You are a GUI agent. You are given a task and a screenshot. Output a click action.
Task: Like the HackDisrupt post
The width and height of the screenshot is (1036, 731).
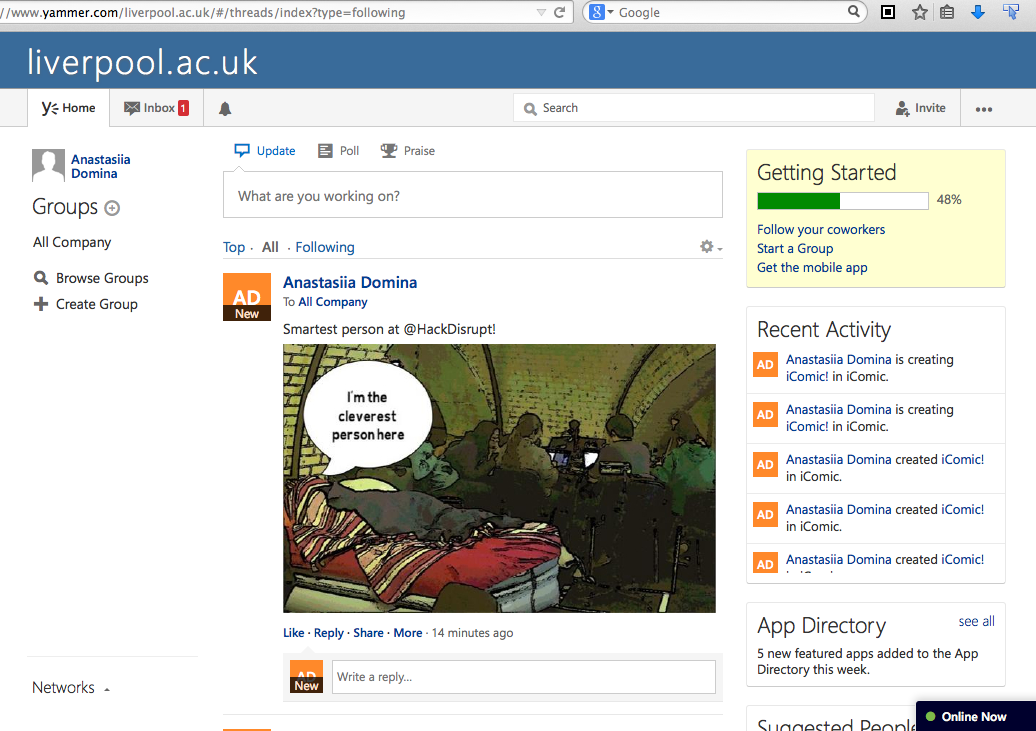coord(293,633)
